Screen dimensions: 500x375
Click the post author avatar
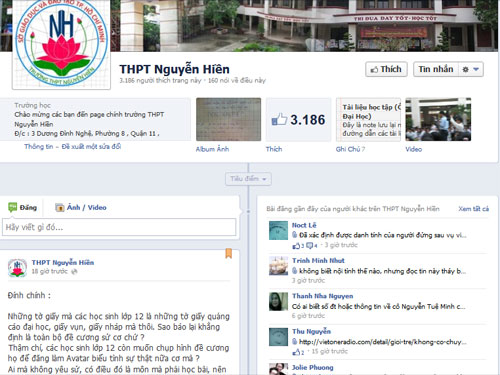coord(17,268)
